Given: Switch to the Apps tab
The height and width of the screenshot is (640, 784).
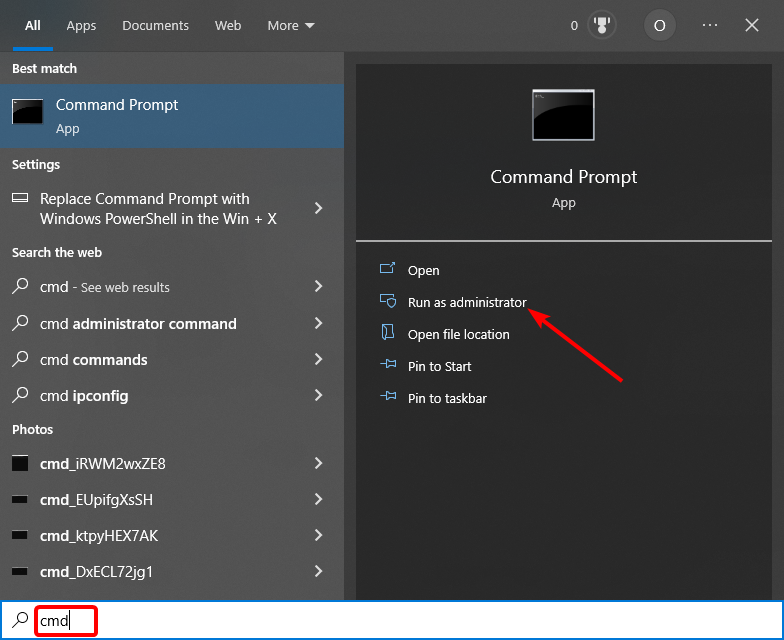Looking at the screenshot, I should [81, 26].
